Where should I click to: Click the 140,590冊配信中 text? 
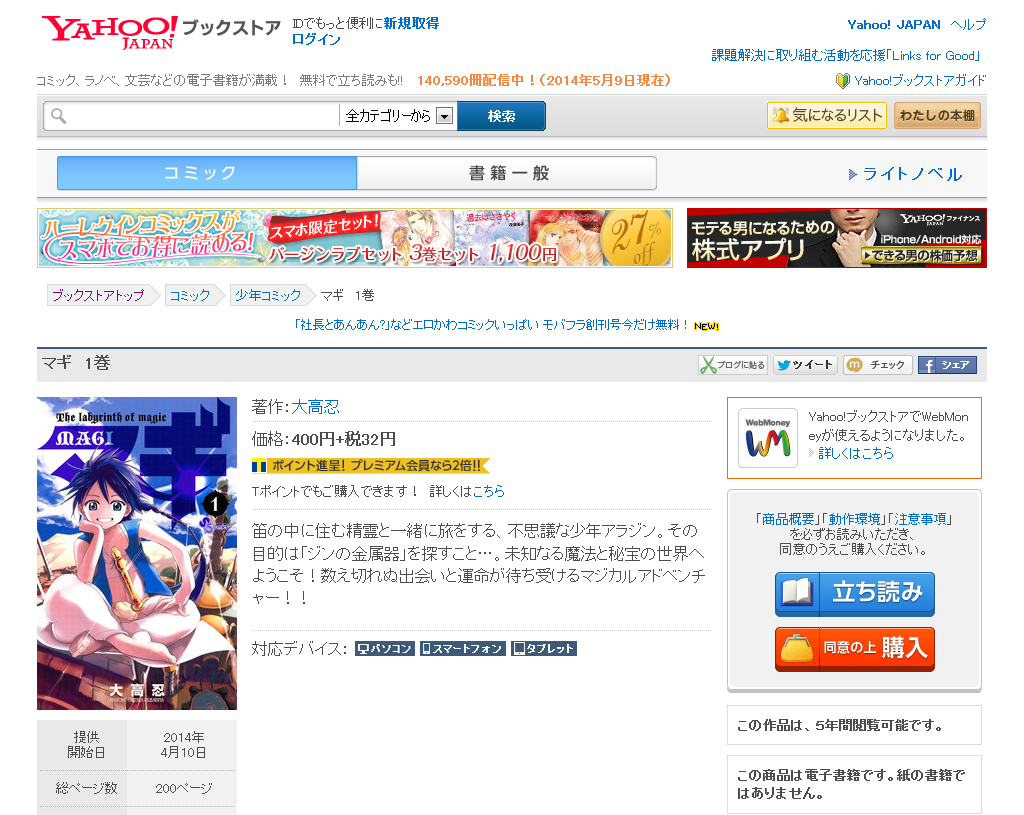(543, 80)
